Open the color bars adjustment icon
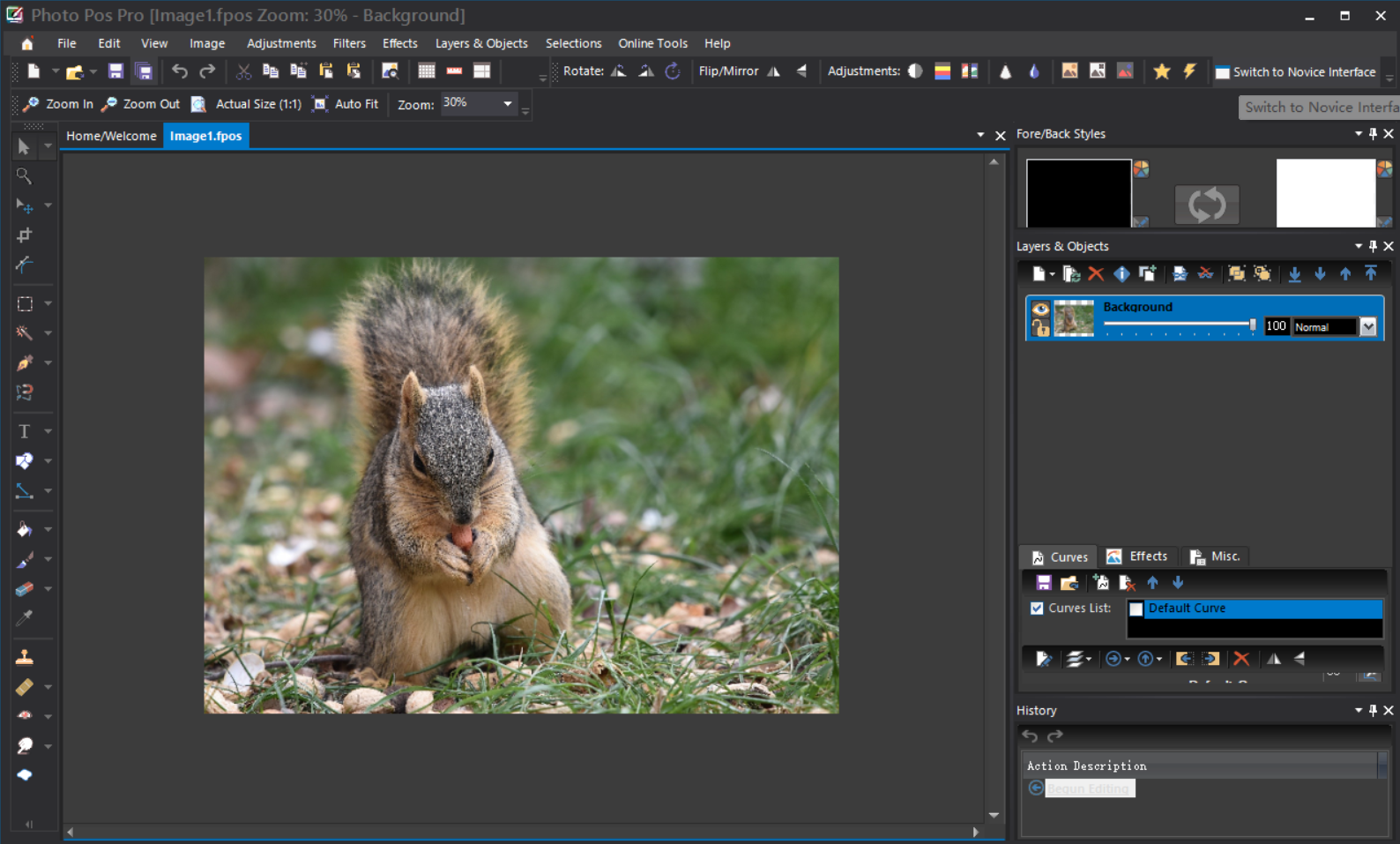This screenshot has width=1400, height=844. click(942, 71)
